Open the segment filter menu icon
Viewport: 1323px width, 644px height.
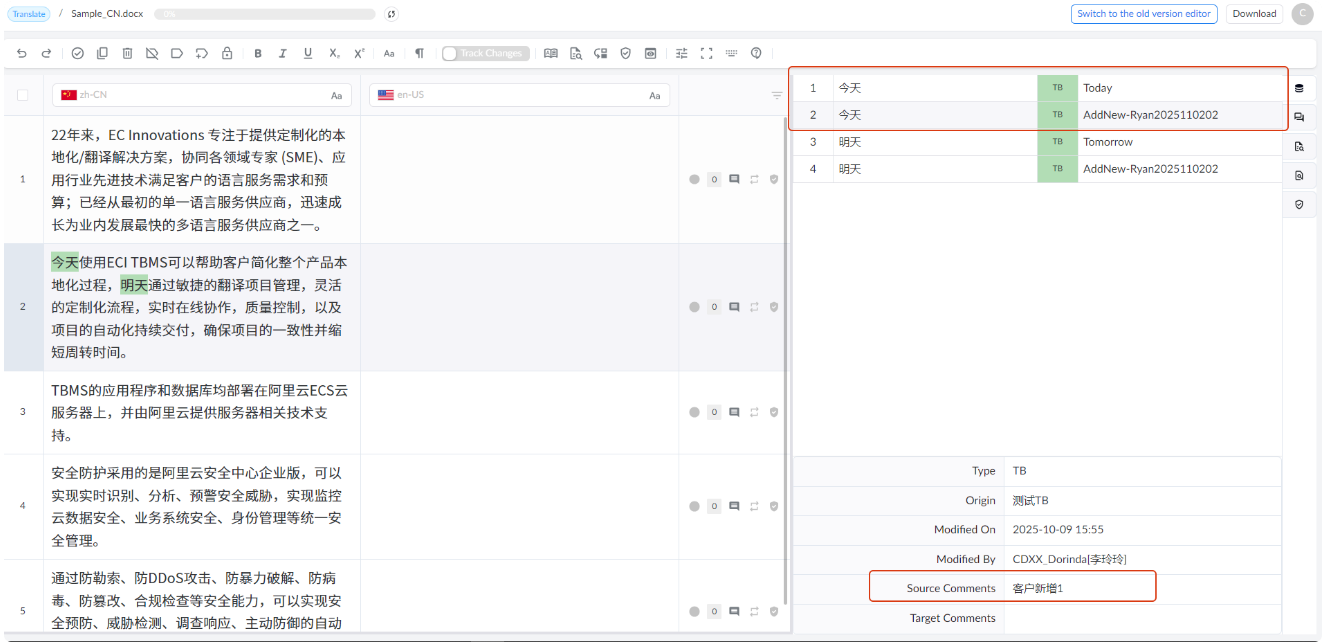(777, 95)
